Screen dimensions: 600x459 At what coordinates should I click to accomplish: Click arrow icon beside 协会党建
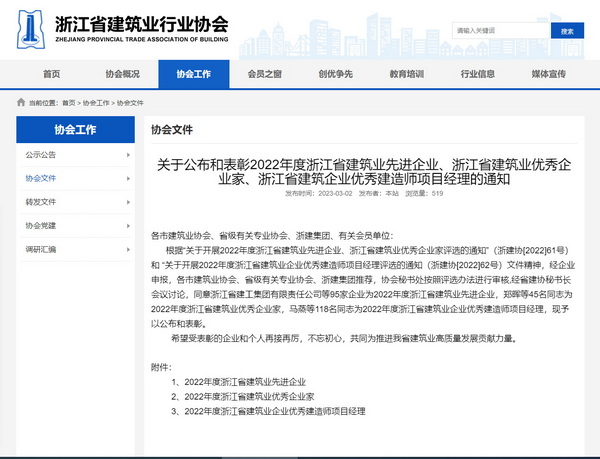tap(130, 225)
